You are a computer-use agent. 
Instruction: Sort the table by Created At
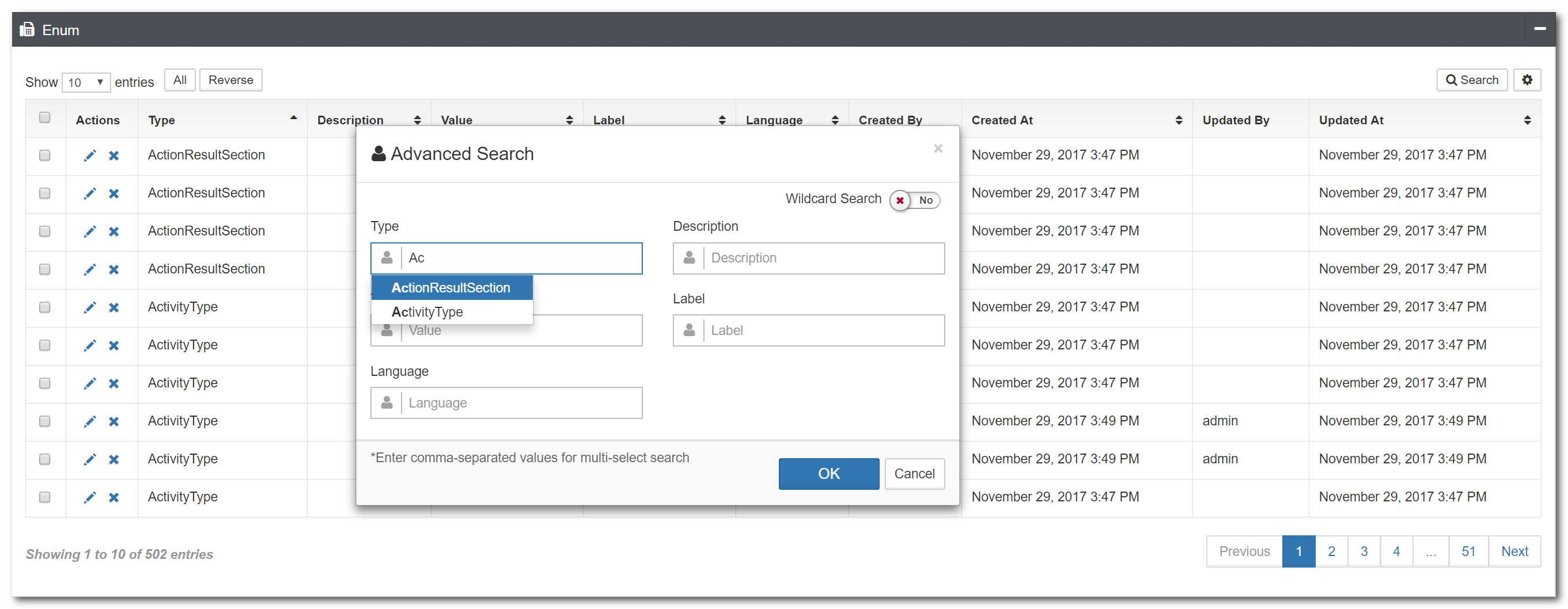[x=1076, y=120]
